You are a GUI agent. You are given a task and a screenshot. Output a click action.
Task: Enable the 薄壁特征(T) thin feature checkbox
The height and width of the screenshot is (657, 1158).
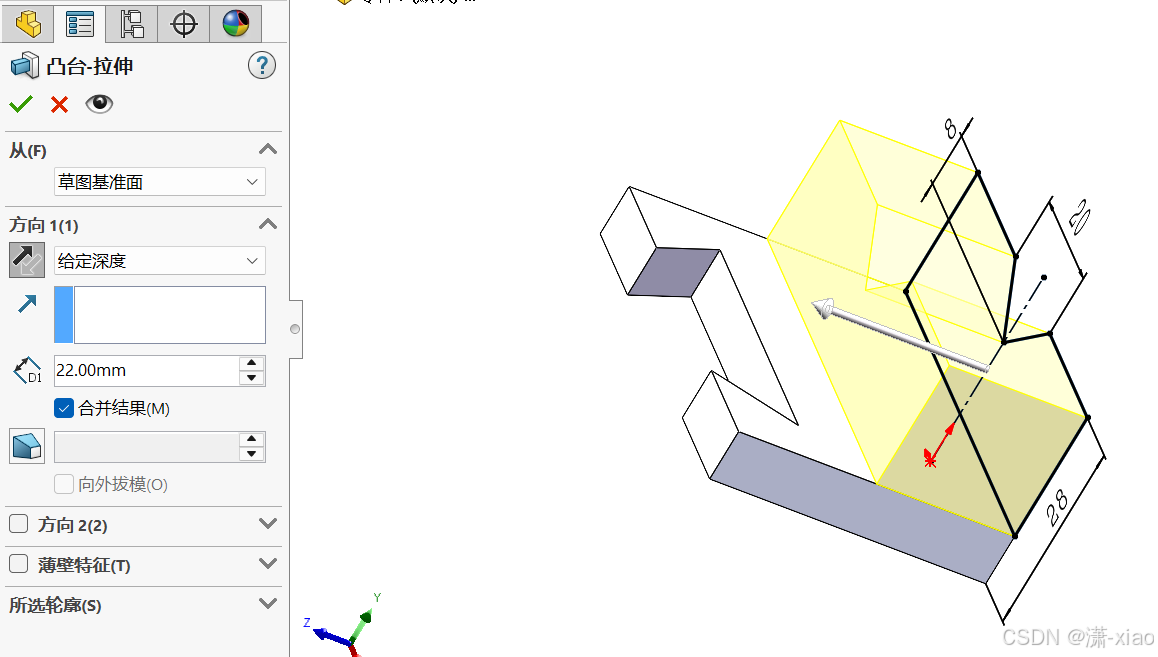(x=18, y=564)
